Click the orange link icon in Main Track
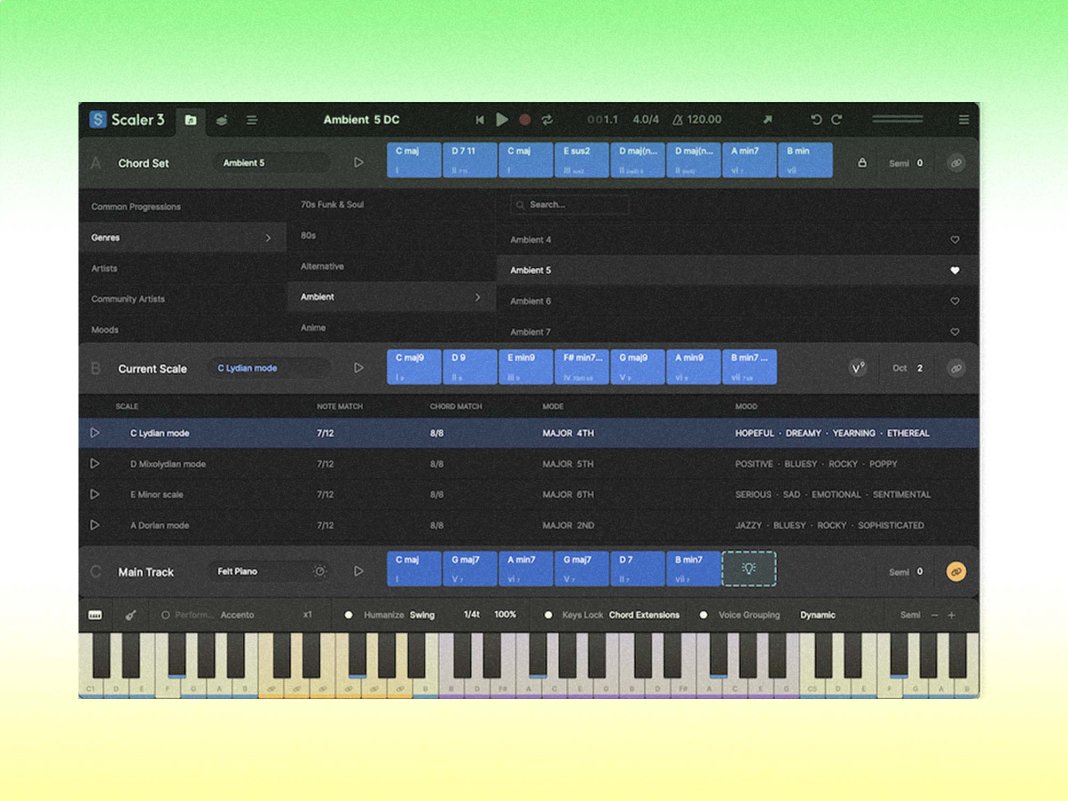Screen dimensions: 1068x801 point(956,571)
